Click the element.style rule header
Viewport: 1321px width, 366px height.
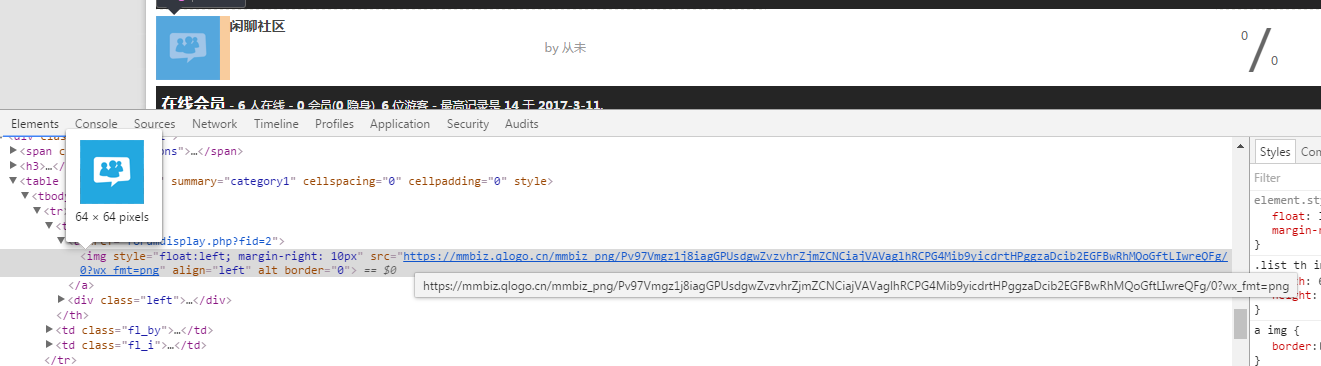point(1287,200)
